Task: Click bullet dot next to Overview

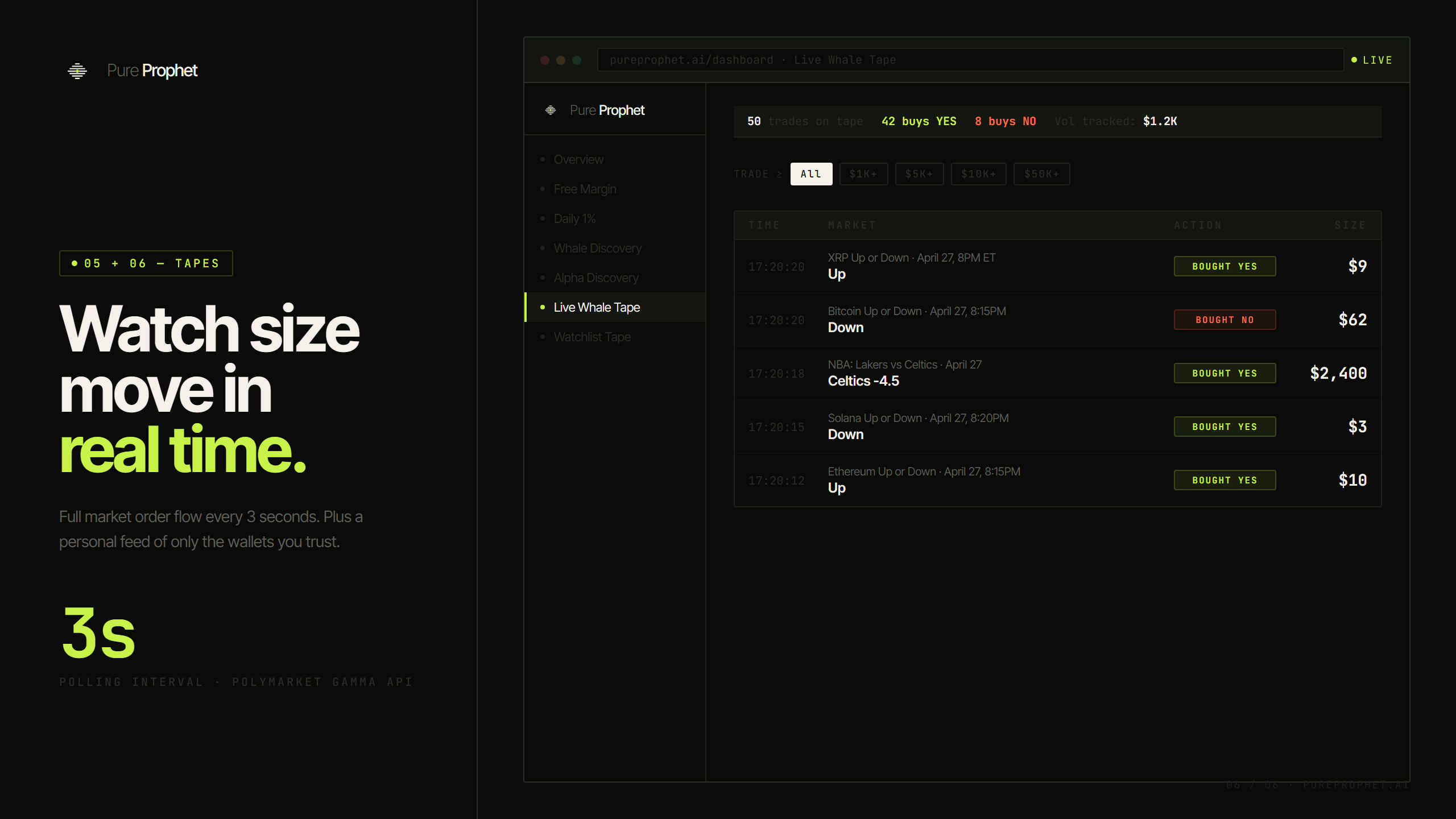Action: tap(543, 159)
